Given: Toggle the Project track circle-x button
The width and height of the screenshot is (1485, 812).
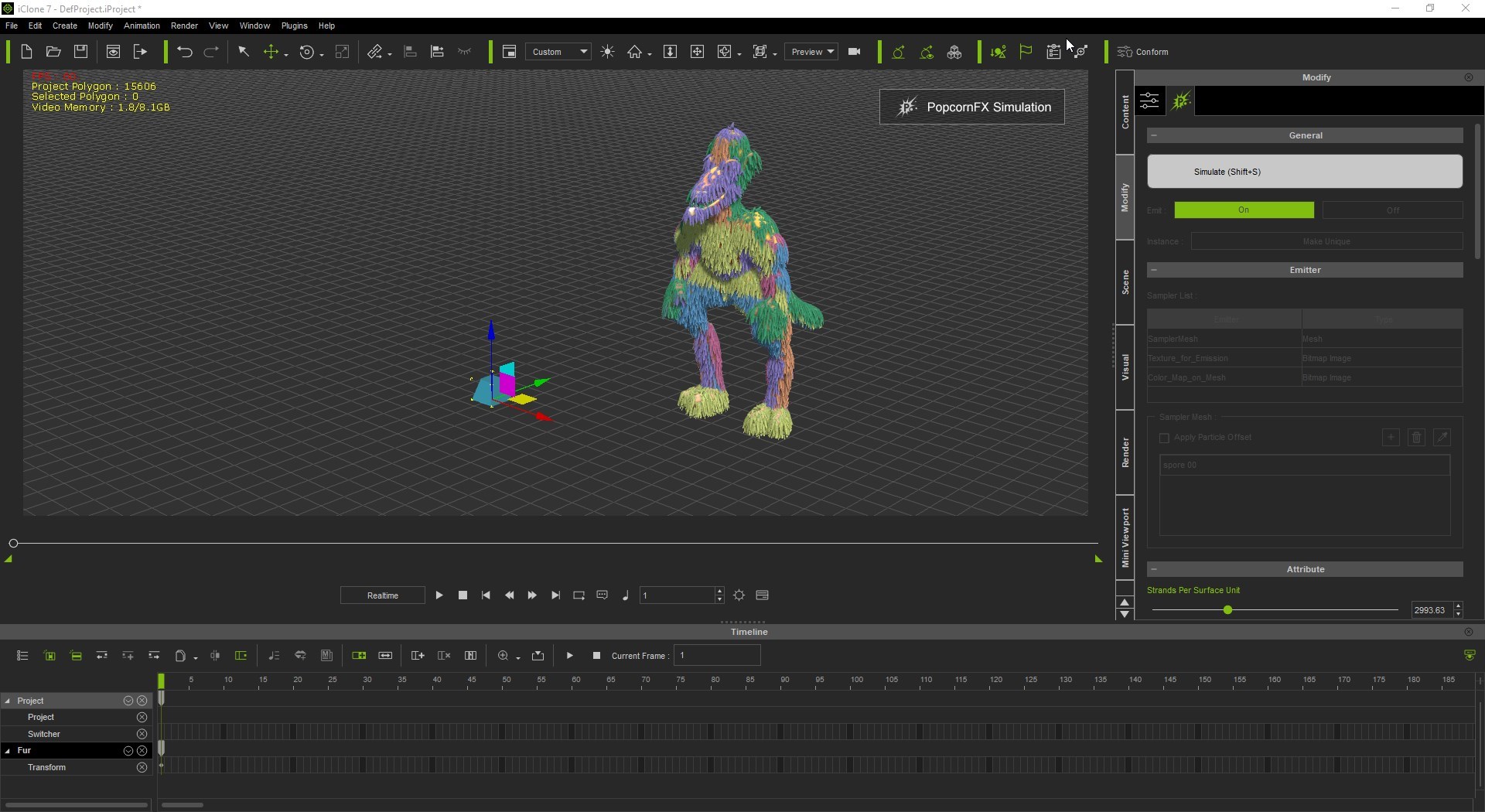Looking at the screenshot, I should [x=142, y=718].
